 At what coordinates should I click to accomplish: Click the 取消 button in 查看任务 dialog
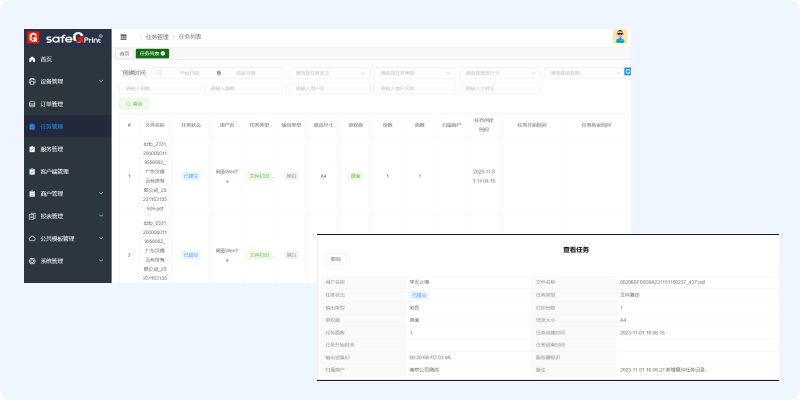click(336, 258)
